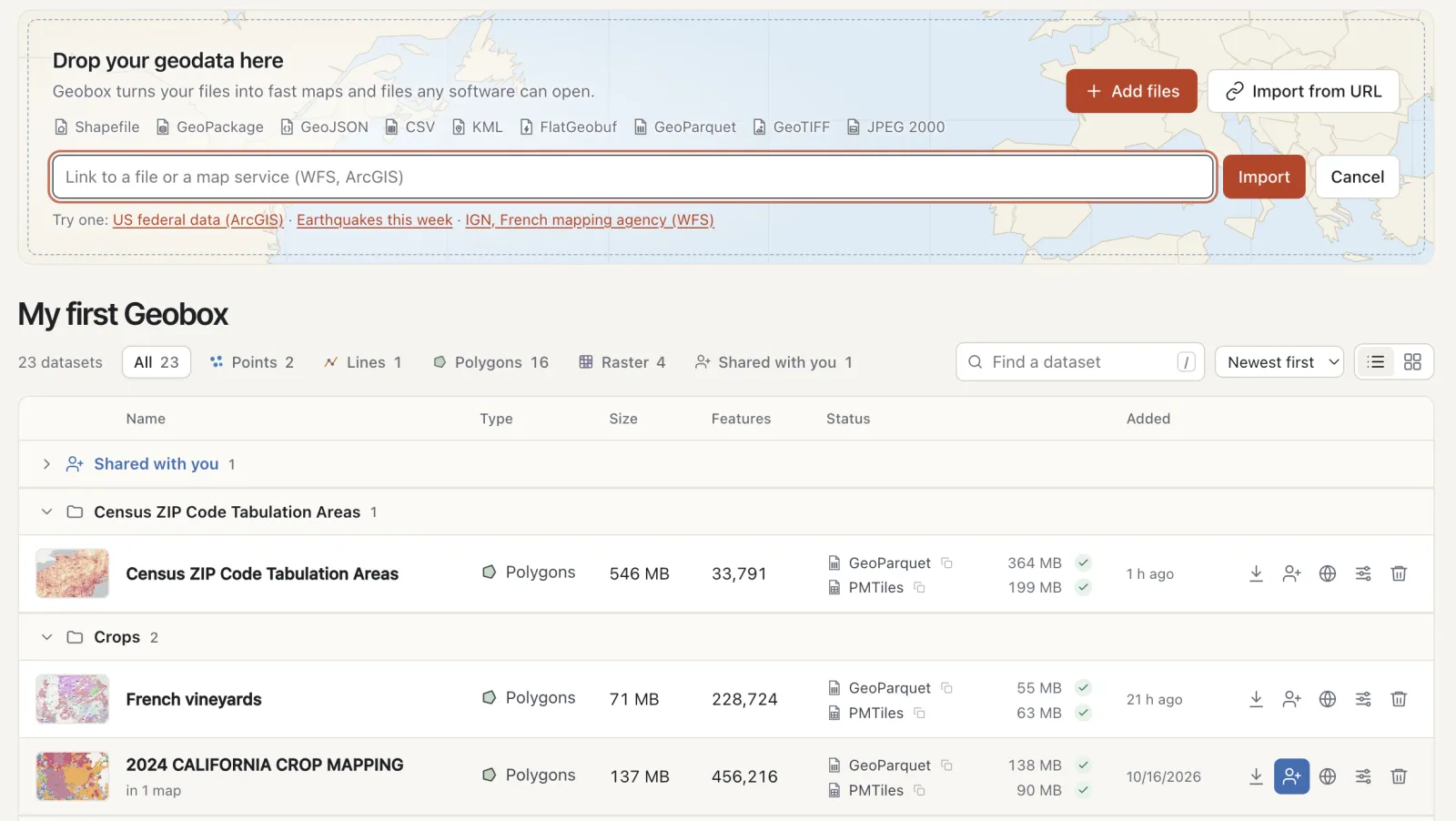Click the Census ZIP Code folder label
The image size is (1456, 821).
[227, 512]
